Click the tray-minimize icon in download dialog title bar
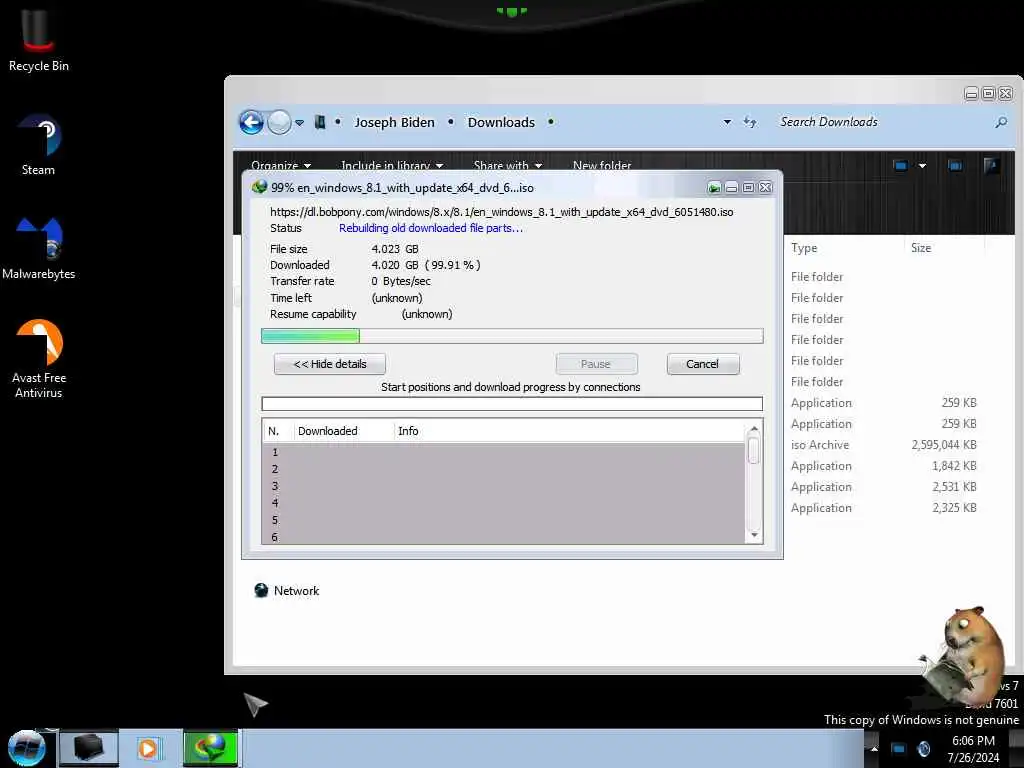The height and width of the screenshot is (768, 1024). (714, 188)
